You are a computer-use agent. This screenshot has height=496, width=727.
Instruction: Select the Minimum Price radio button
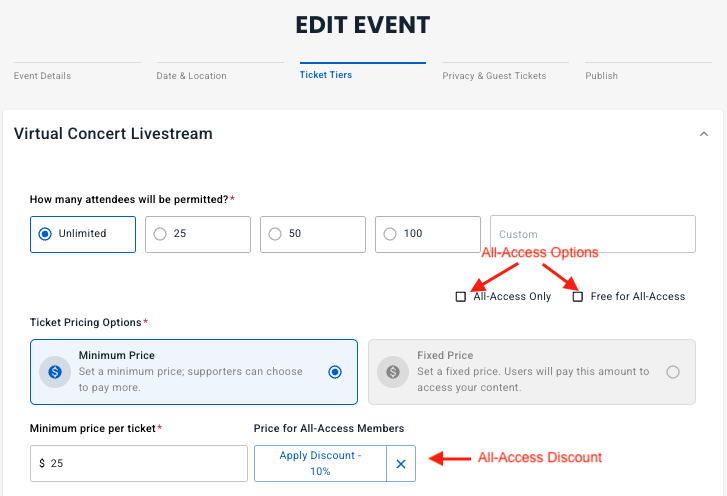coord(335,372)
